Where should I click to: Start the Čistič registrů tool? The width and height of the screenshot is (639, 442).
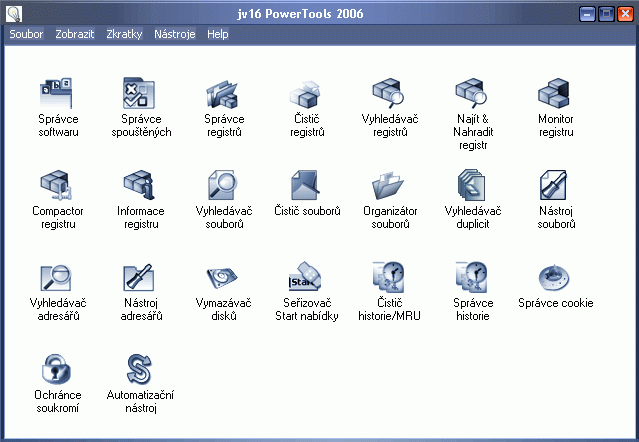[x=306, y=94]
